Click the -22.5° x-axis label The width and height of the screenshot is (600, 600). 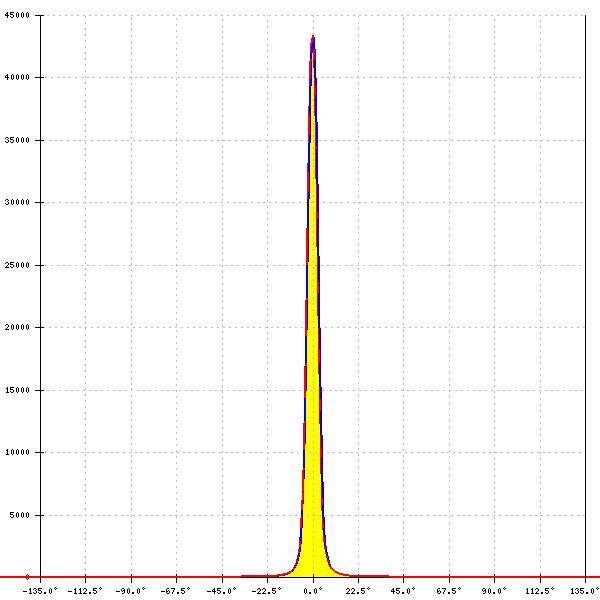pyautogui.click(x=266, y=591)
